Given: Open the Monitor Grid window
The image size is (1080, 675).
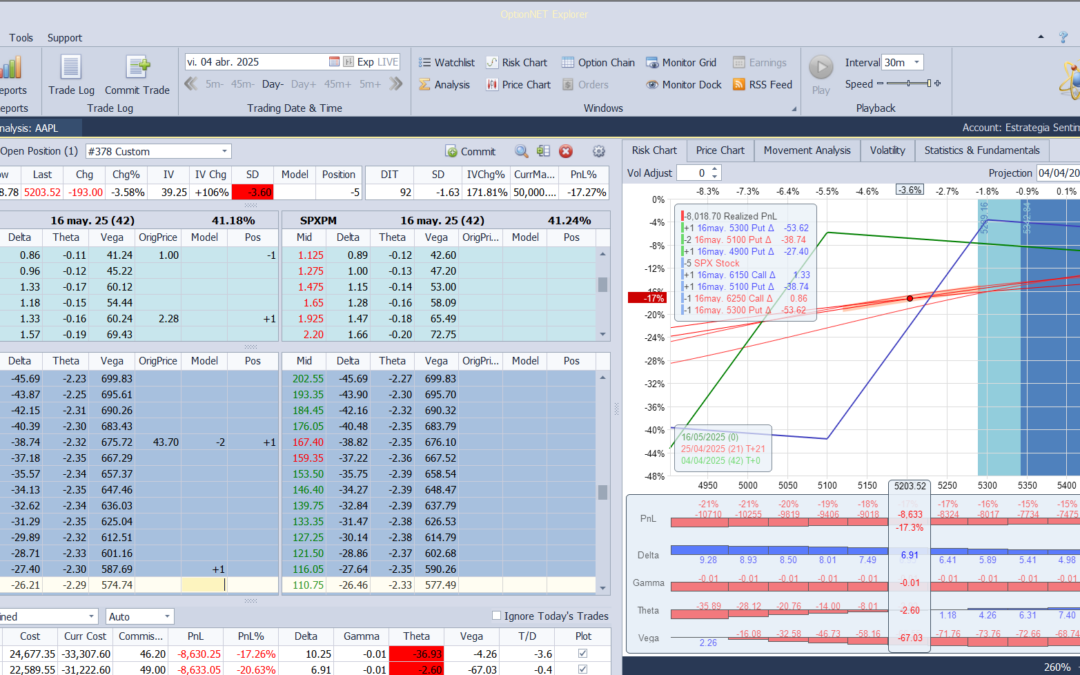Looking at the screenshot, I should coord(681,63).
